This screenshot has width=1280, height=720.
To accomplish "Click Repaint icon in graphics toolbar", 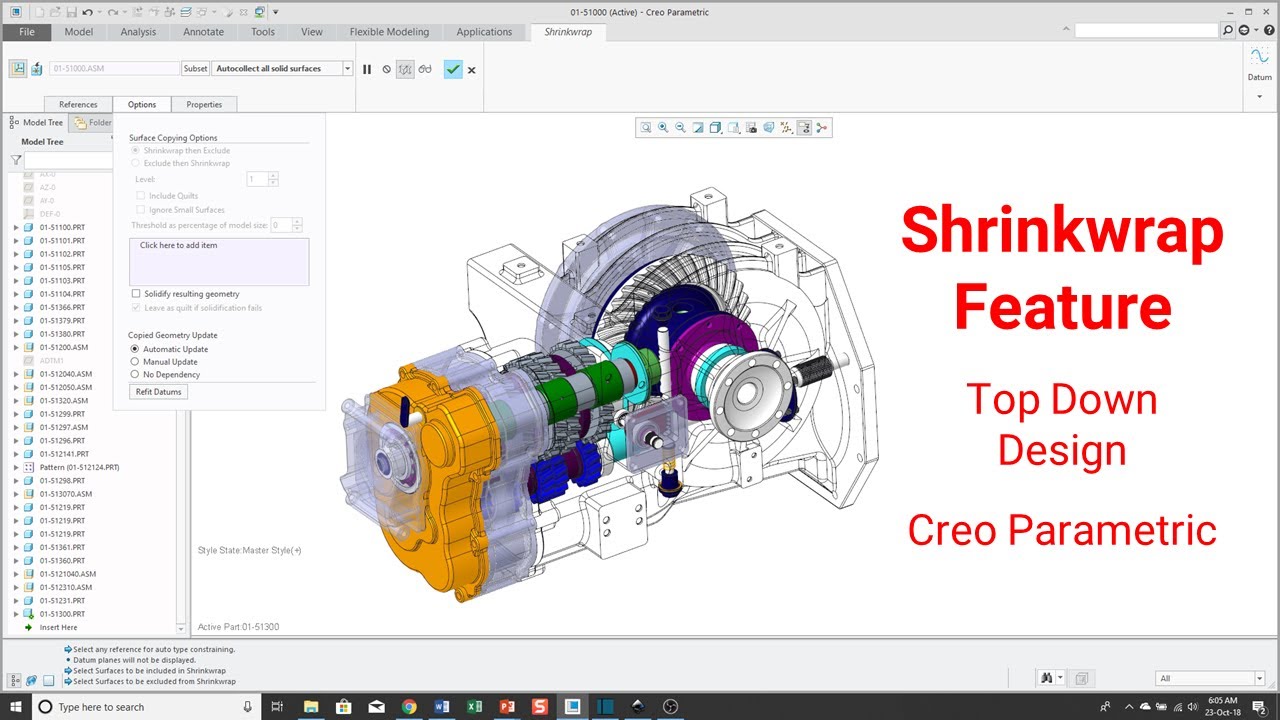I will 698,127.
